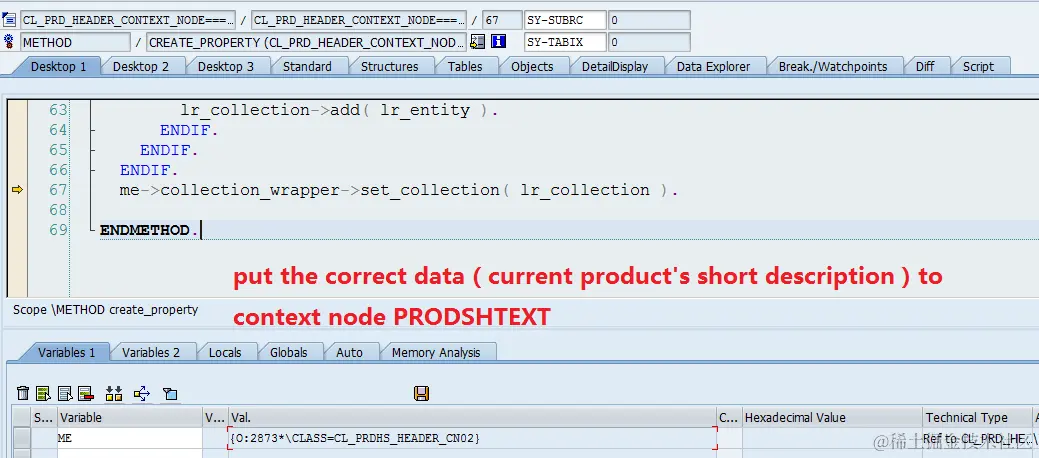Click the SY-TABIX value field showing 0
The width and height of the screenshot is (1039, 458).
(649, 42)
